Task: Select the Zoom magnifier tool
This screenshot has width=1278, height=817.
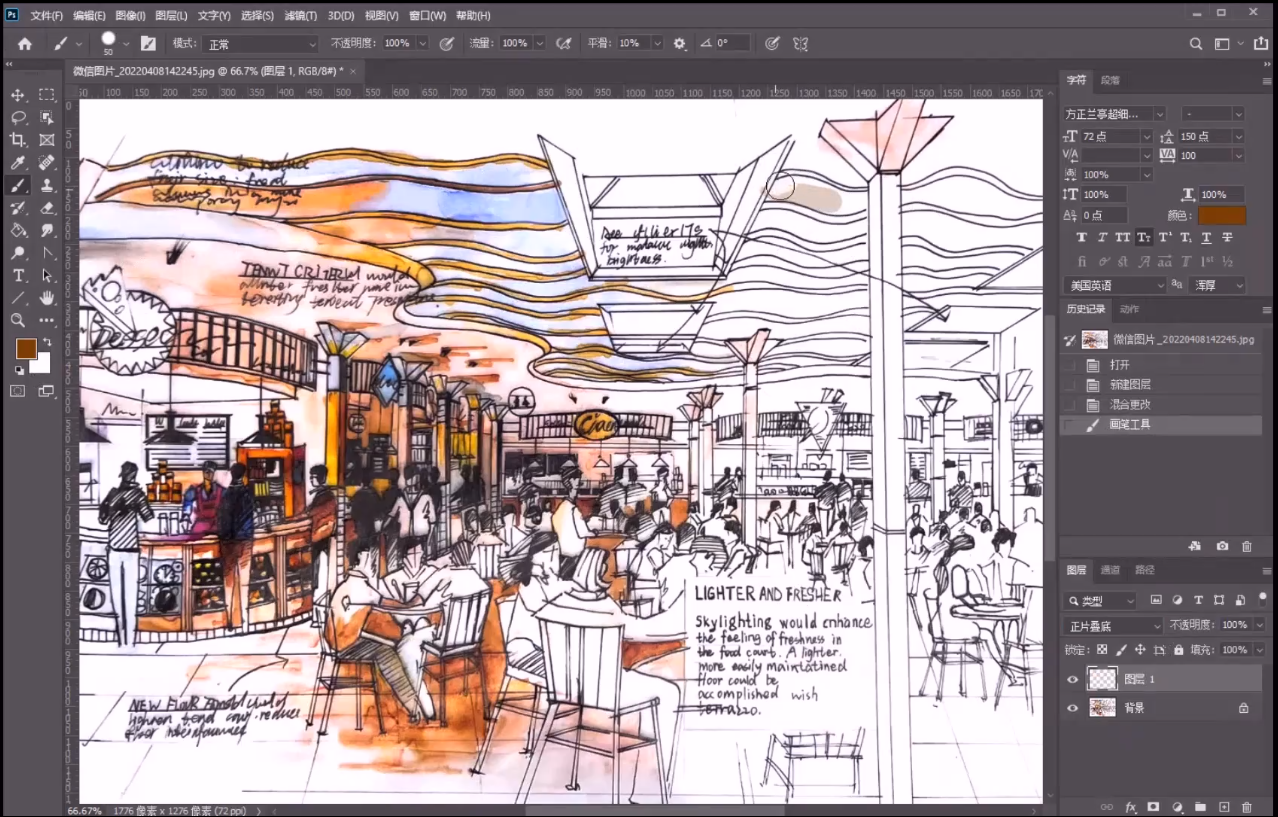Action: 18,320
